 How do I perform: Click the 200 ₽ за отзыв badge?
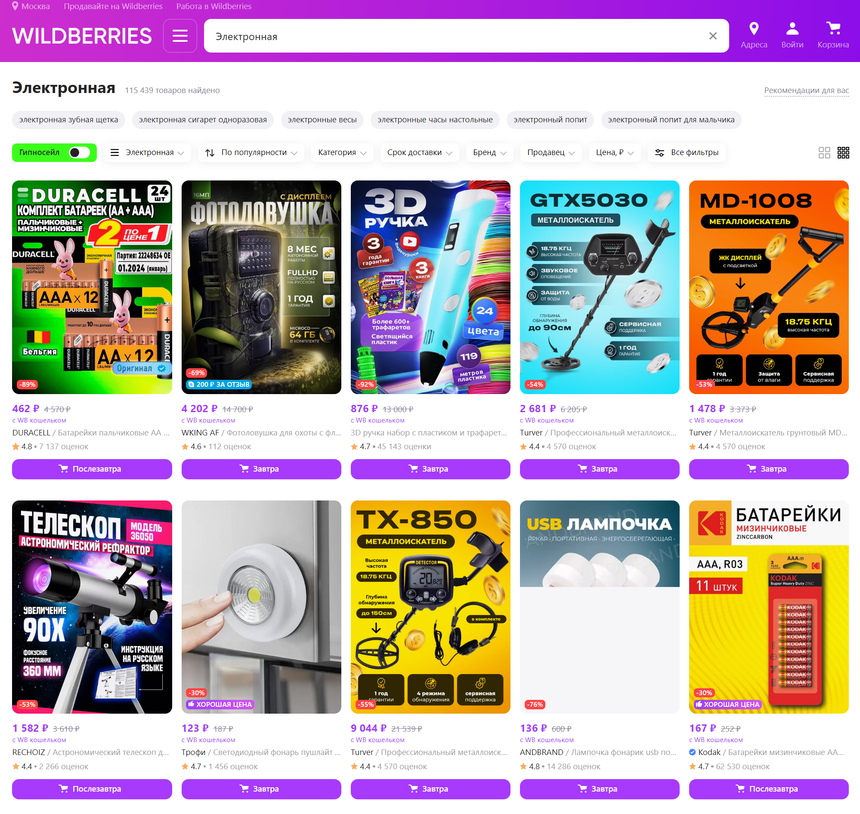(x=219, y=385)
